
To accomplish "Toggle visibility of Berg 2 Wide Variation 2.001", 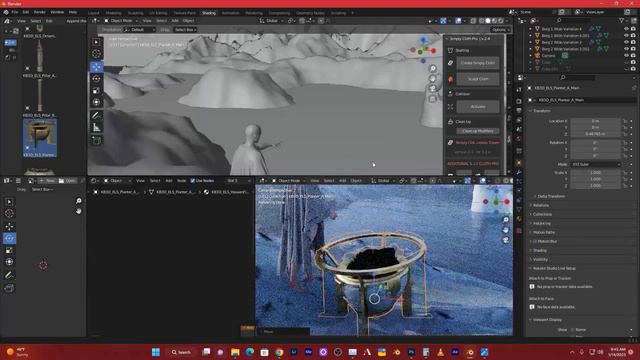I will [x=626, y=49].
